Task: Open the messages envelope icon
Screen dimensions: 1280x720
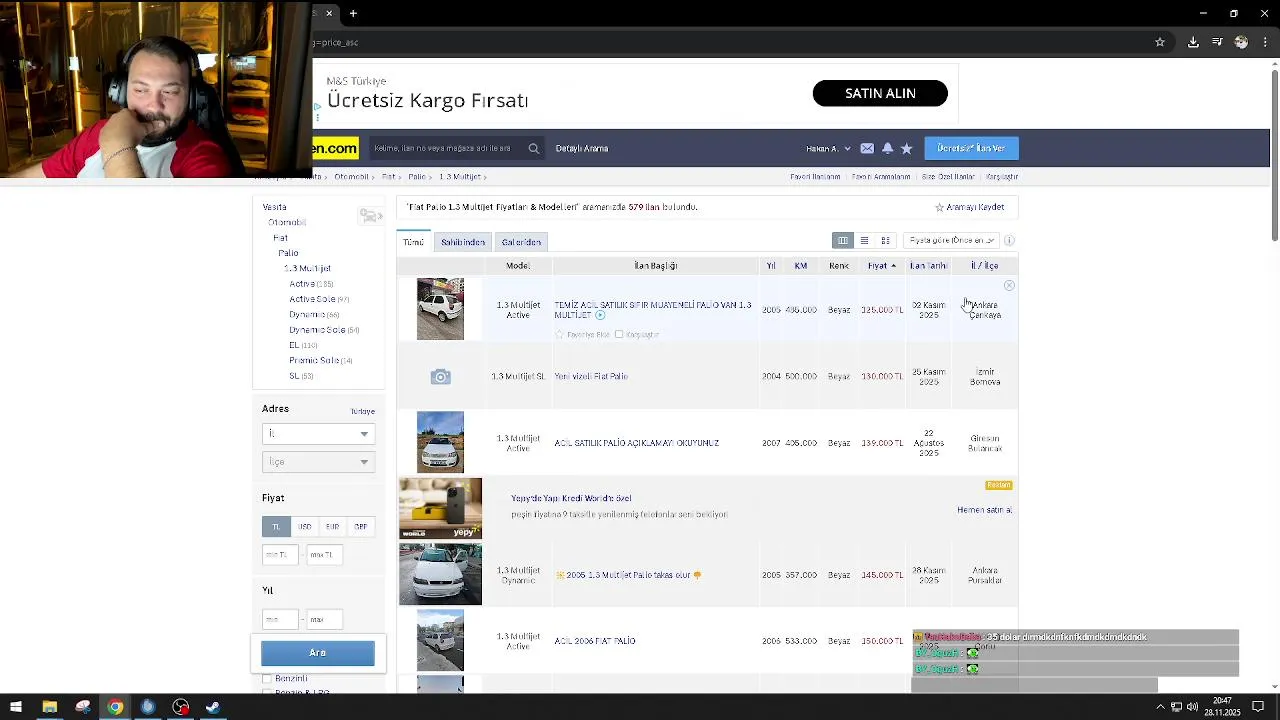Action: tap(867, 148)
